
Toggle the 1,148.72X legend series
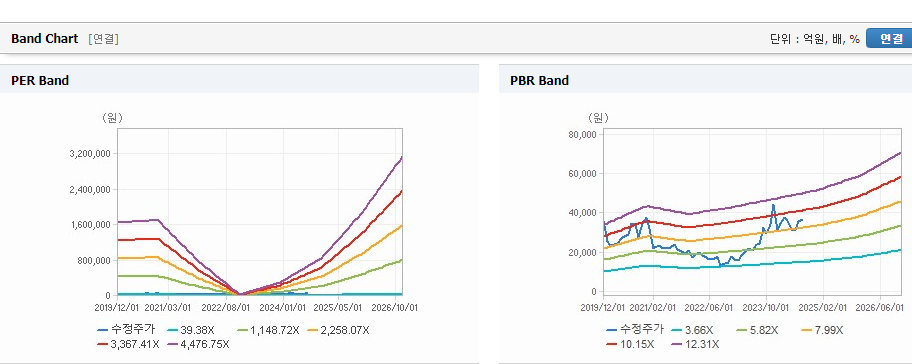[268, 330]
